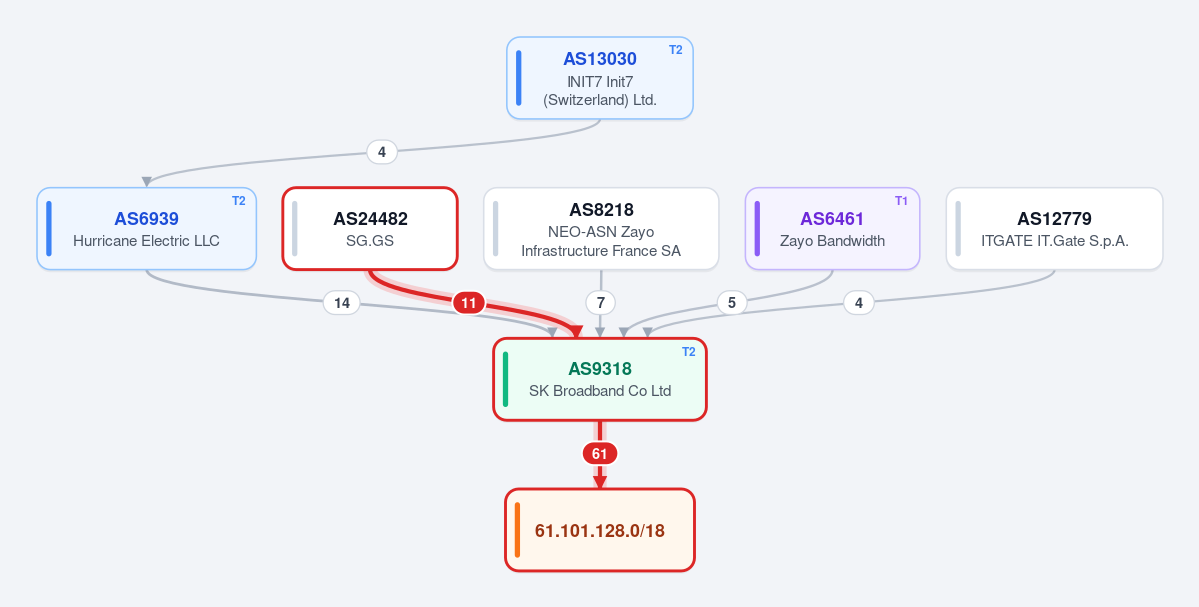Image resolution: width=1199 pixels, height=607 pixels.
Task: Click the edge label 14
Action: pos(342,304)
